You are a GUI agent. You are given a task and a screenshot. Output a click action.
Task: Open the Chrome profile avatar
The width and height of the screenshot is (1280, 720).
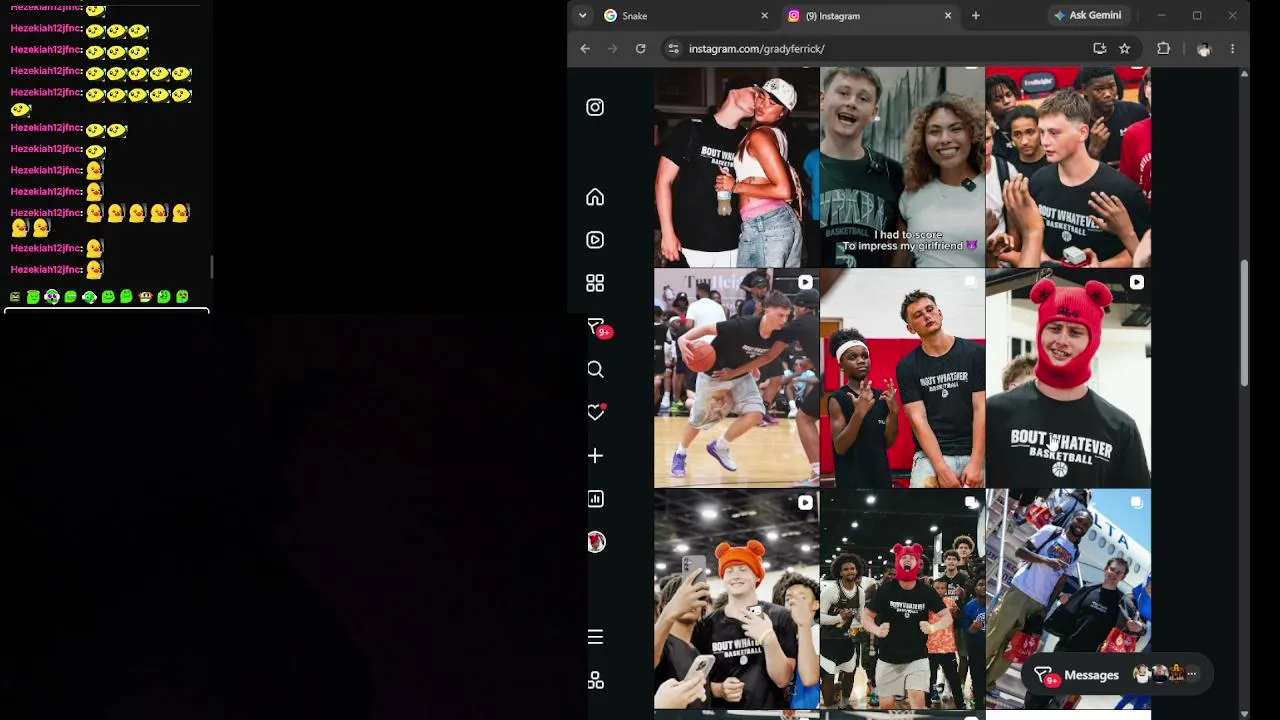pos(1204,49)
